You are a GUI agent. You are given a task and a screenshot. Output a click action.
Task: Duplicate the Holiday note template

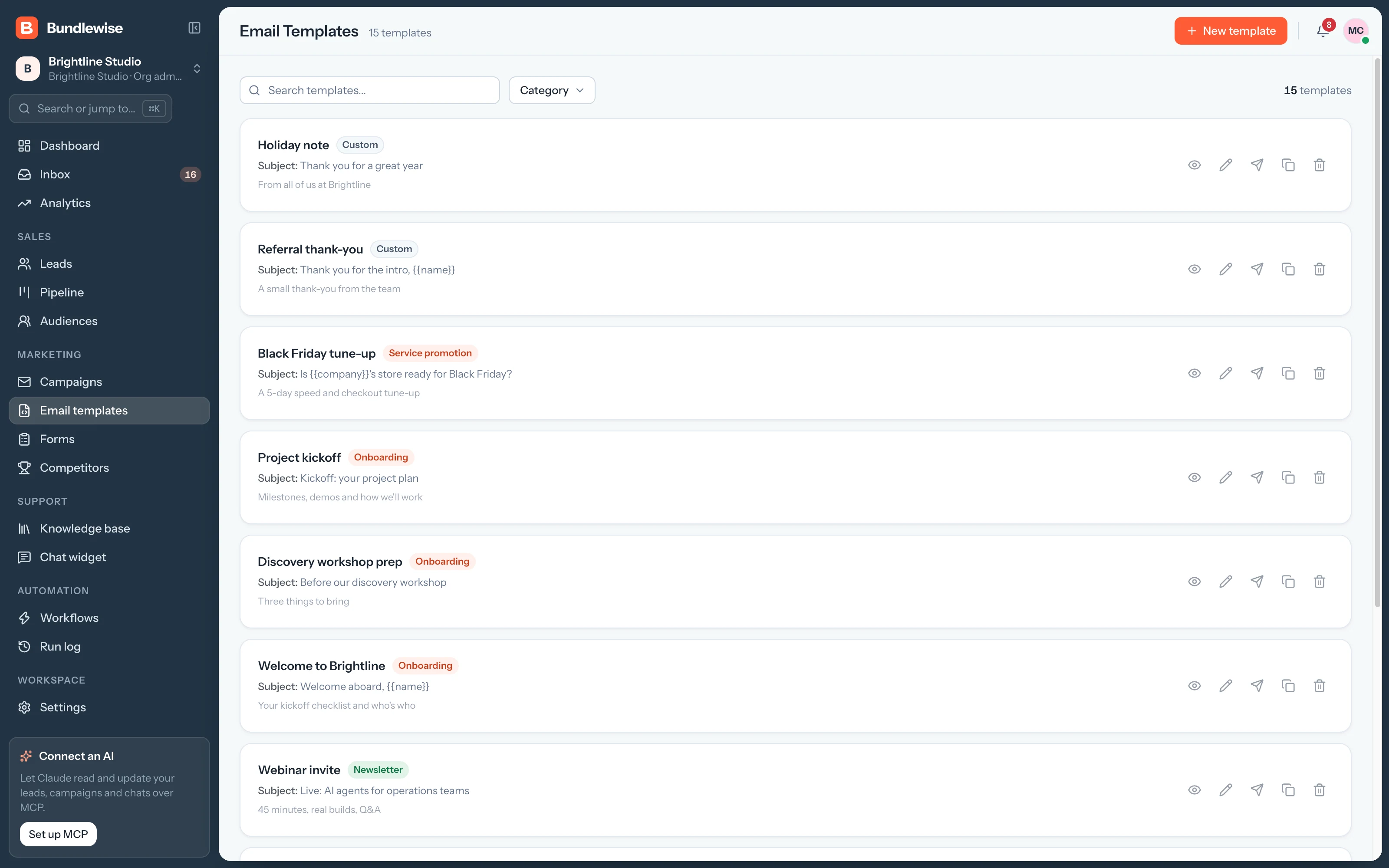click(x=1288, y=165)
